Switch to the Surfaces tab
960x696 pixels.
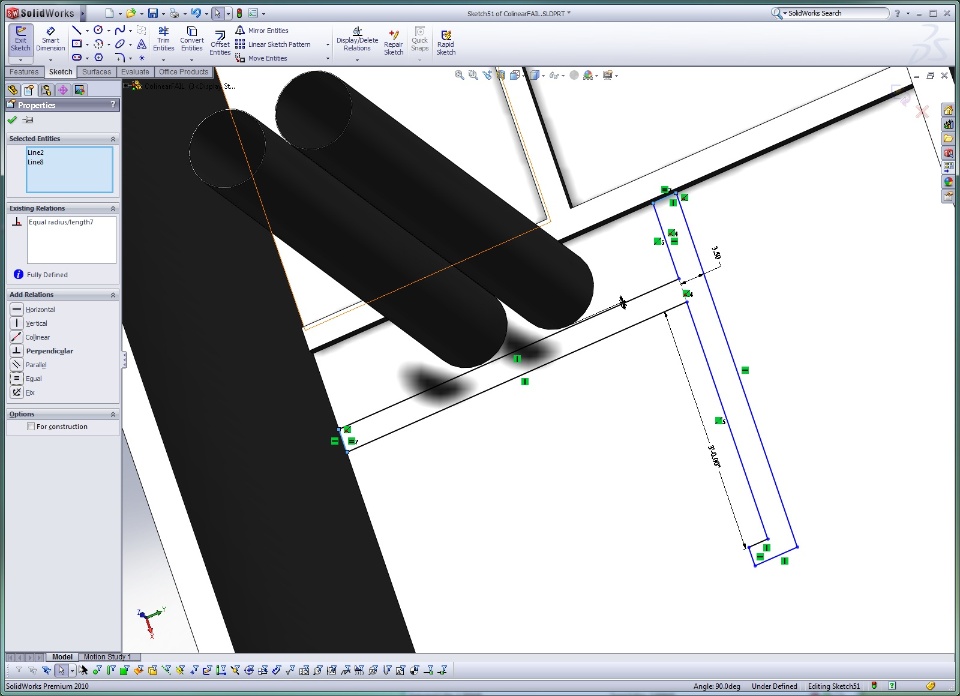click(x=97, y=72)
